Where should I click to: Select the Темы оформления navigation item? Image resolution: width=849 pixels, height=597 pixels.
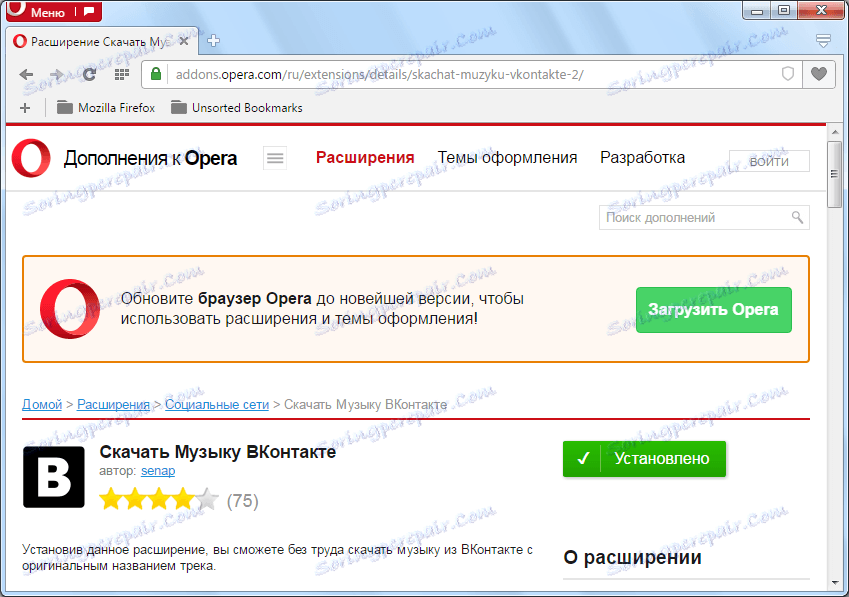tap(507, 157)
